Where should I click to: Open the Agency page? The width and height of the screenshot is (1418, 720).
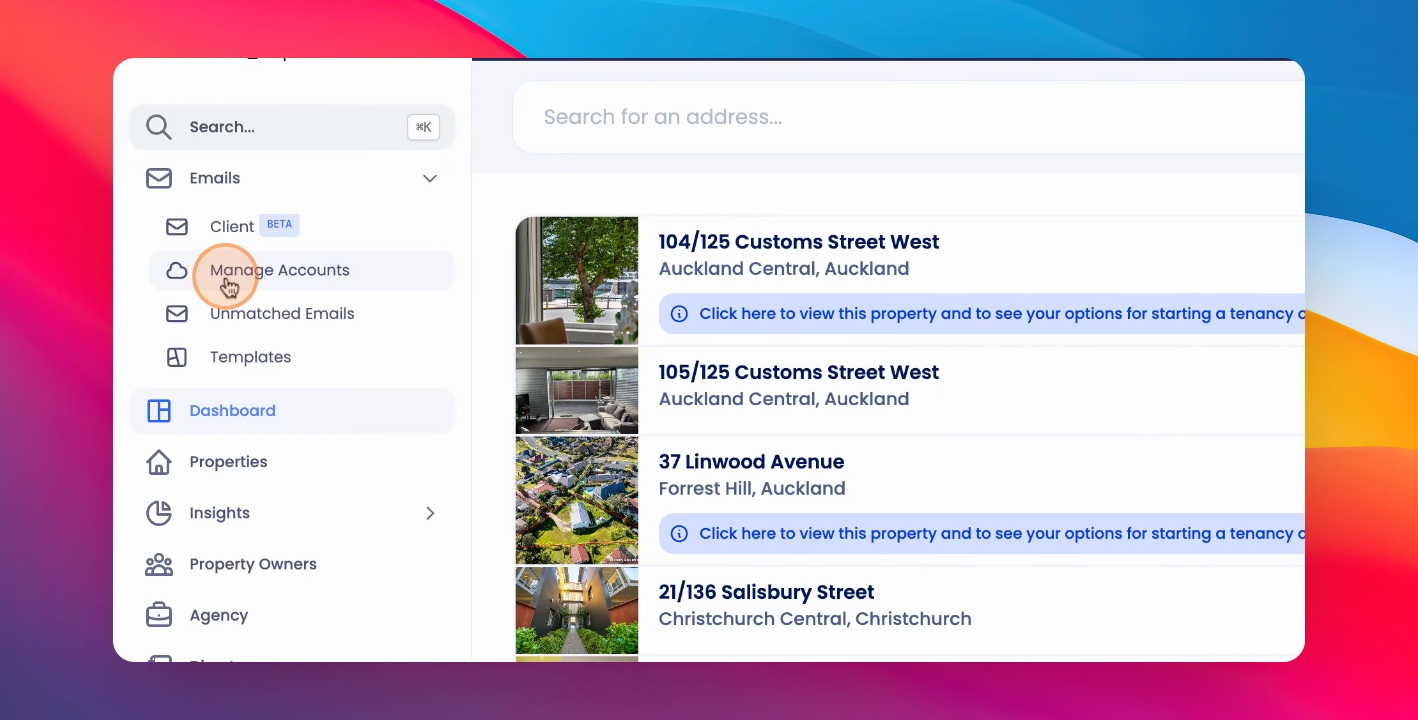(292, 615)
